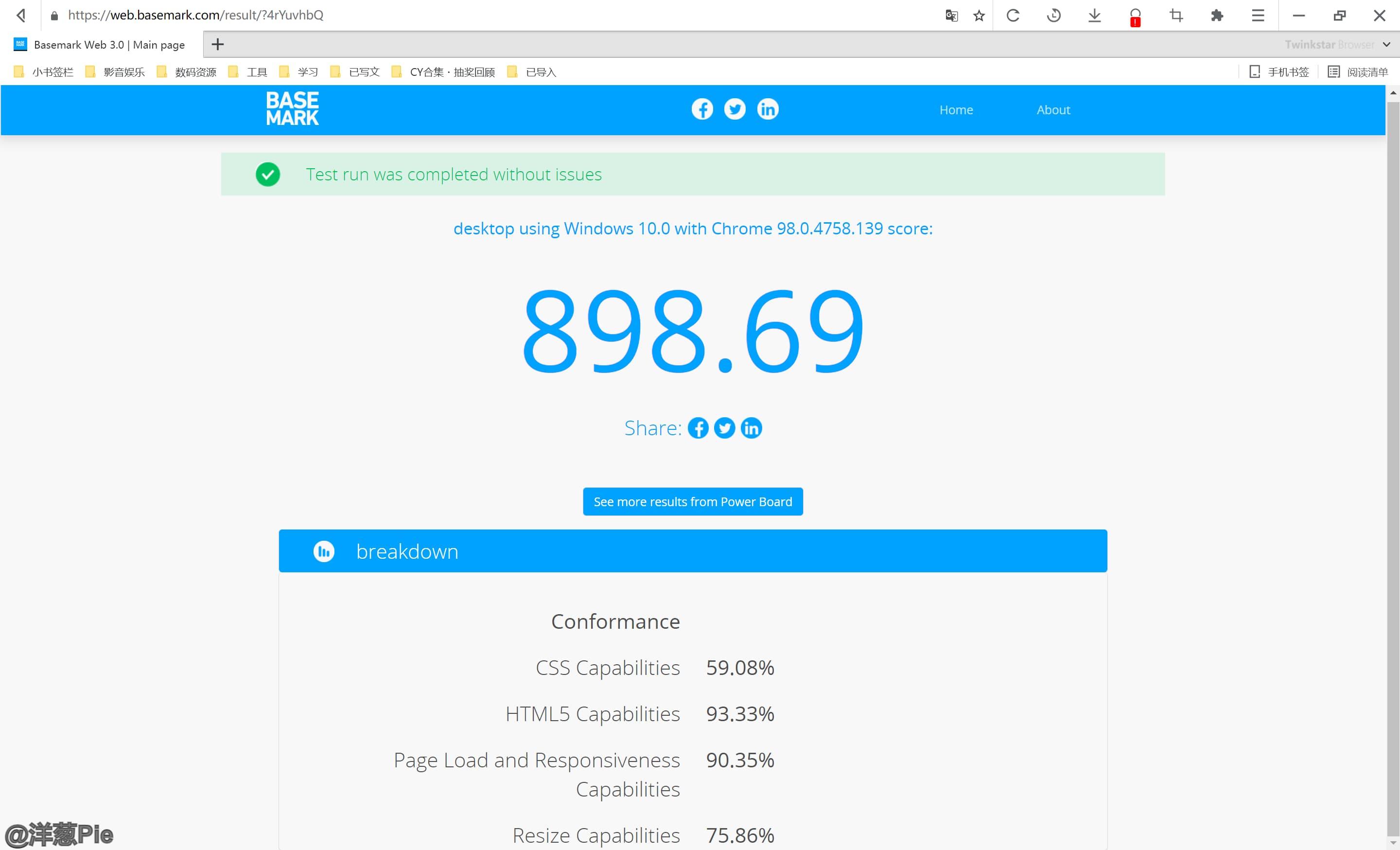This screenshot has width=1400, height=850.
Task: Open the 数码资源 bookmarks folder
Action: point(187,71)
